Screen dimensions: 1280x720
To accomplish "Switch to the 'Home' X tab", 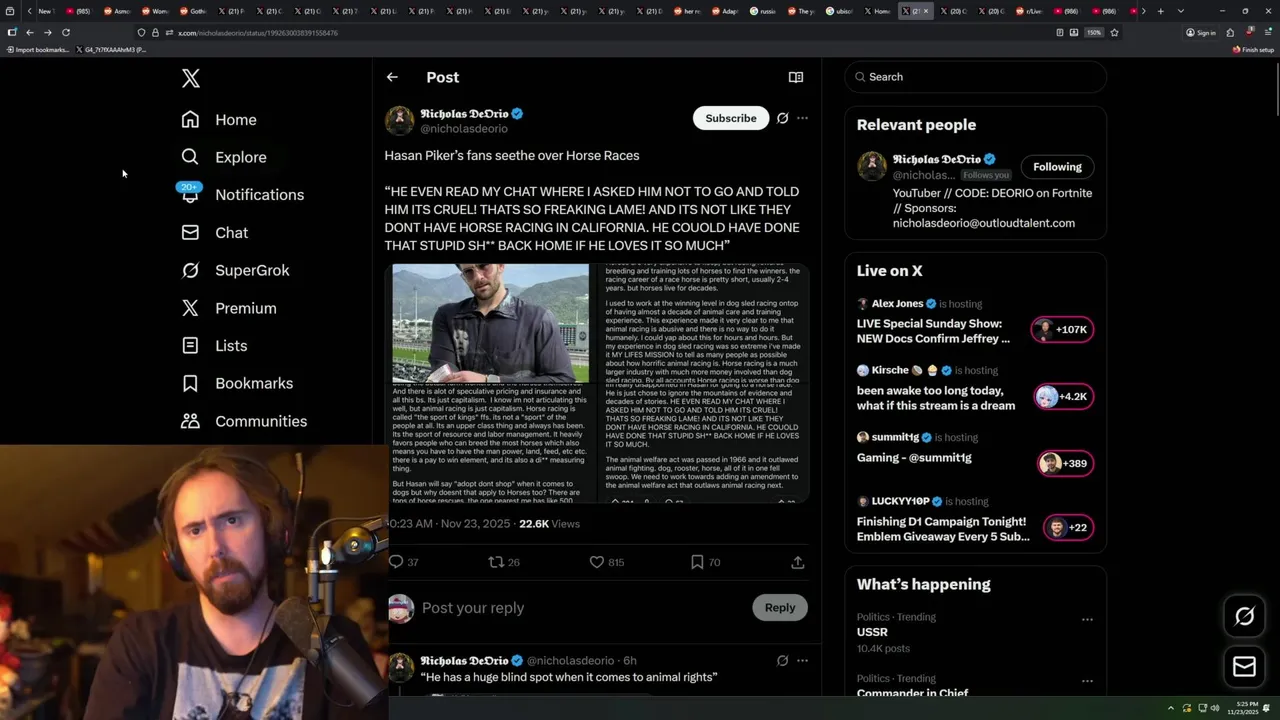I will [x=876, y=11].
